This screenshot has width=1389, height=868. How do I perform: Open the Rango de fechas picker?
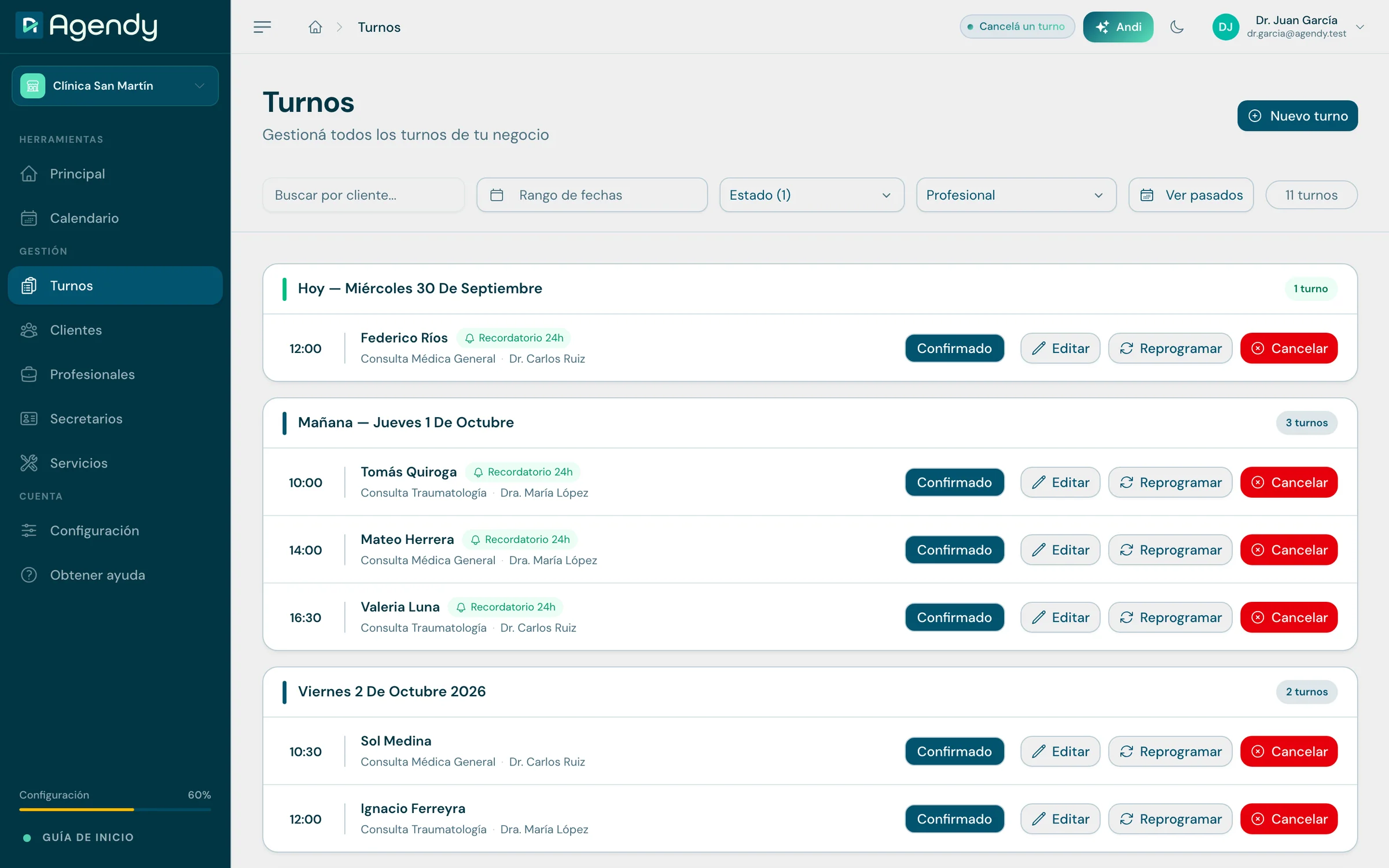pos(591,195)
